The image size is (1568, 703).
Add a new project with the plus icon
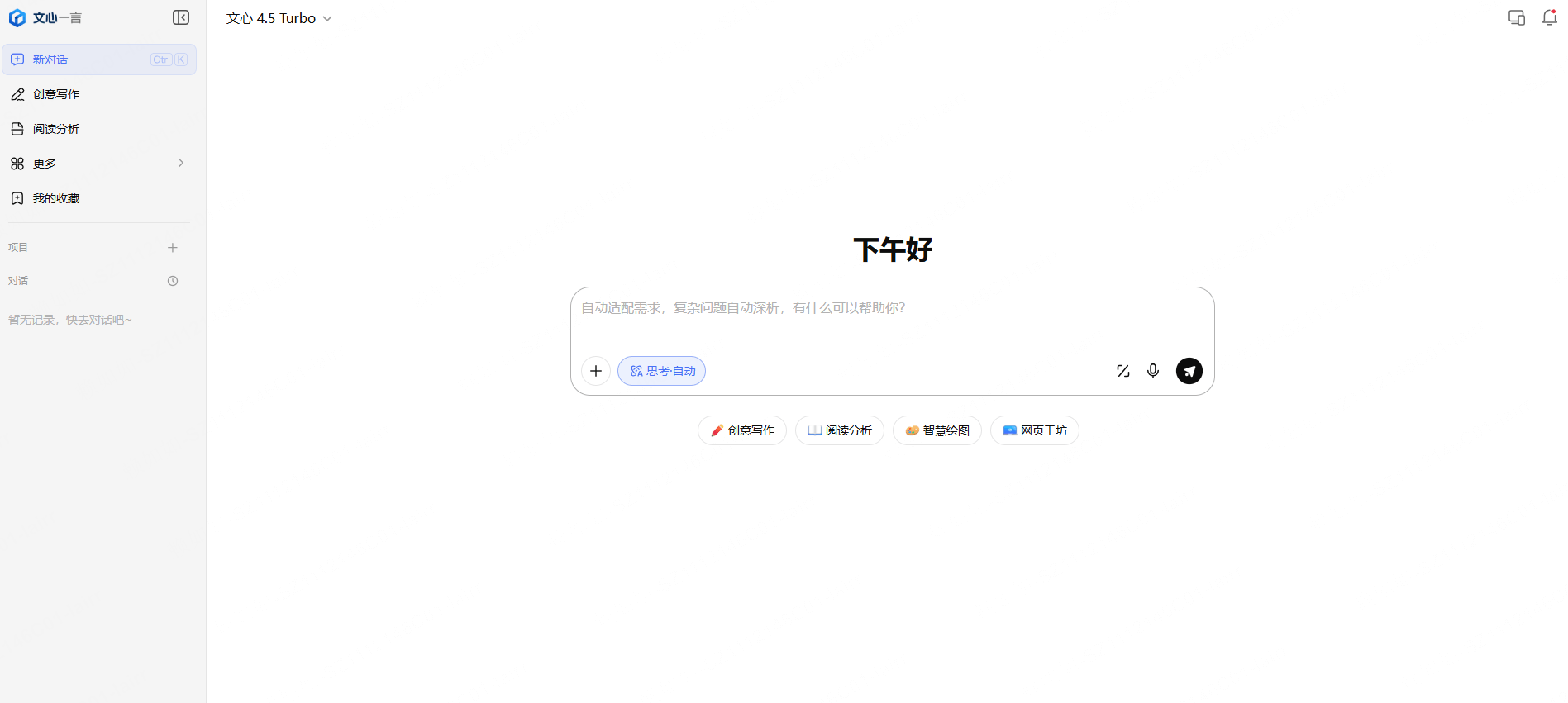[173, 248]
